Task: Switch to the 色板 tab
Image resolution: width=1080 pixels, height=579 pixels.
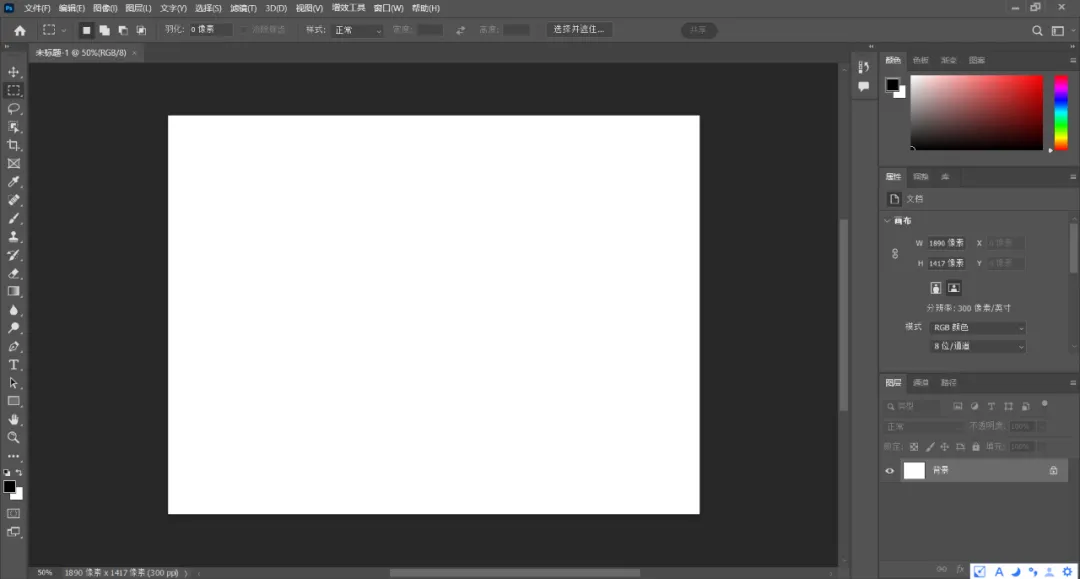Action: click(920, 60)
